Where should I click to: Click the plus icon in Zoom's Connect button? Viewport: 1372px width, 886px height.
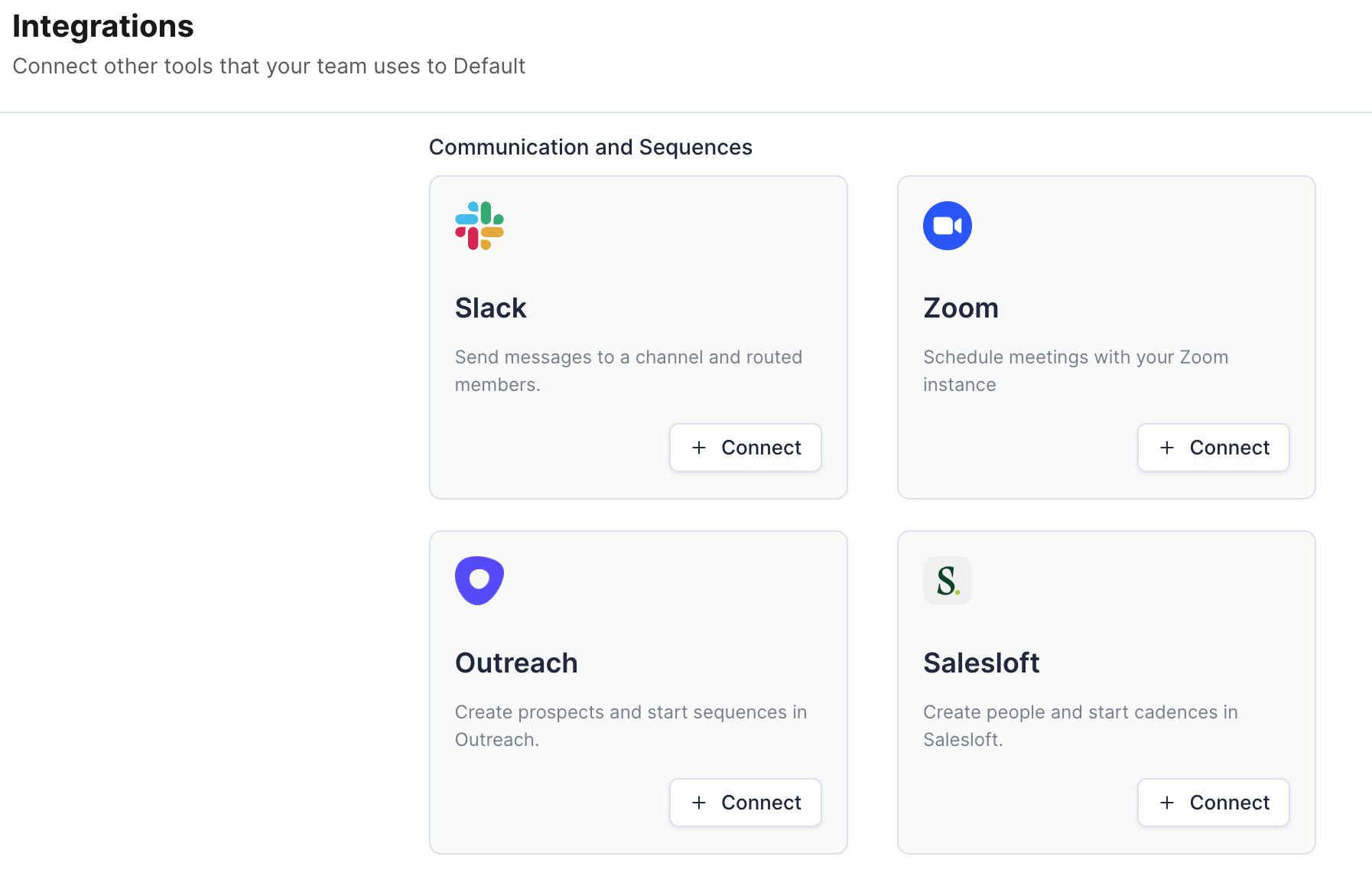click(x=1167, y=448)
